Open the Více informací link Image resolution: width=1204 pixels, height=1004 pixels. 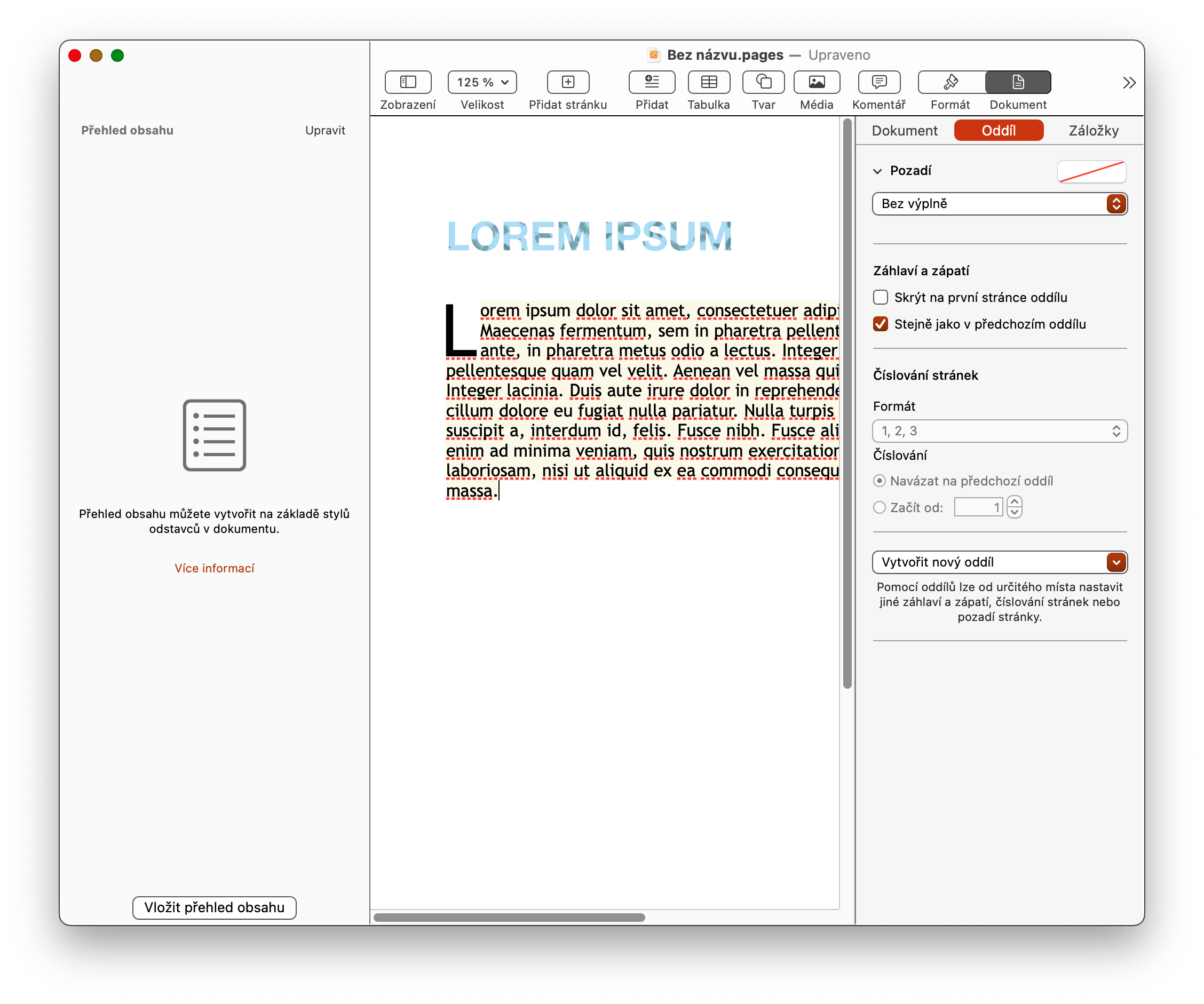(214, 569)
